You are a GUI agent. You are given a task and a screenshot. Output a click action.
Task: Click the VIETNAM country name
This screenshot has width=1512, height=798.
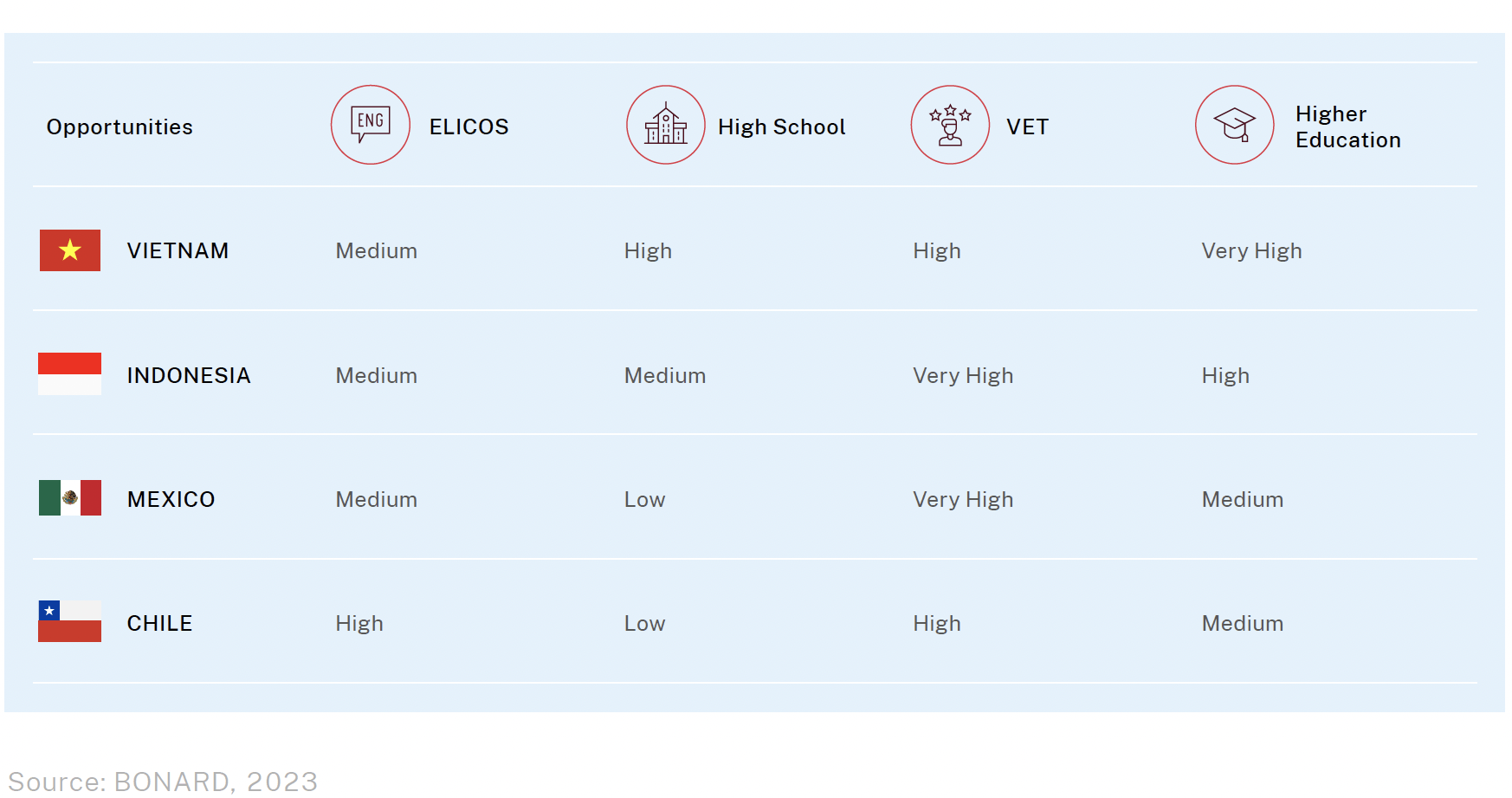[x=178, y=250]
